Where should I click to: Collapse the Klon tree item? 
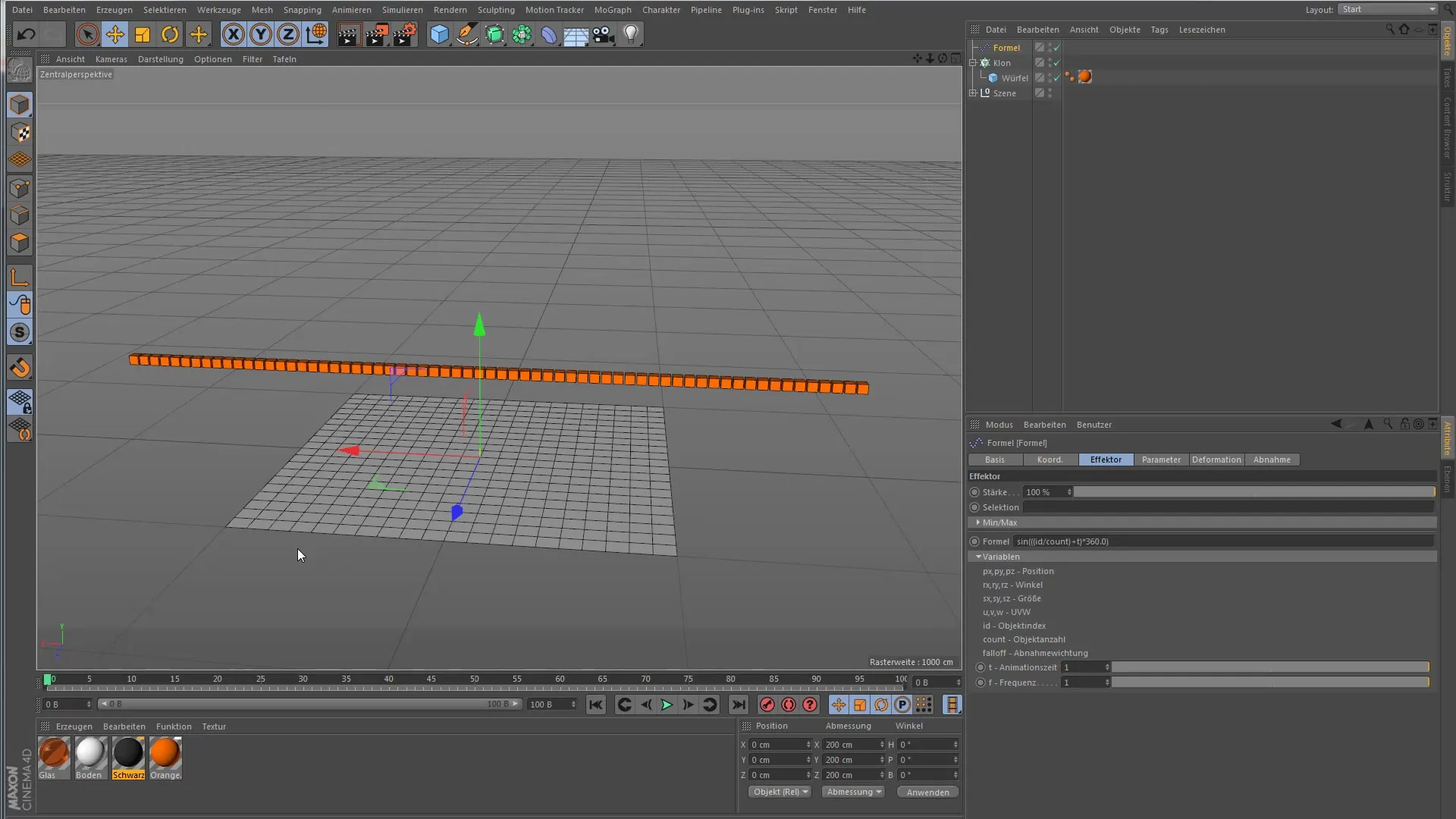coord(973,63)
